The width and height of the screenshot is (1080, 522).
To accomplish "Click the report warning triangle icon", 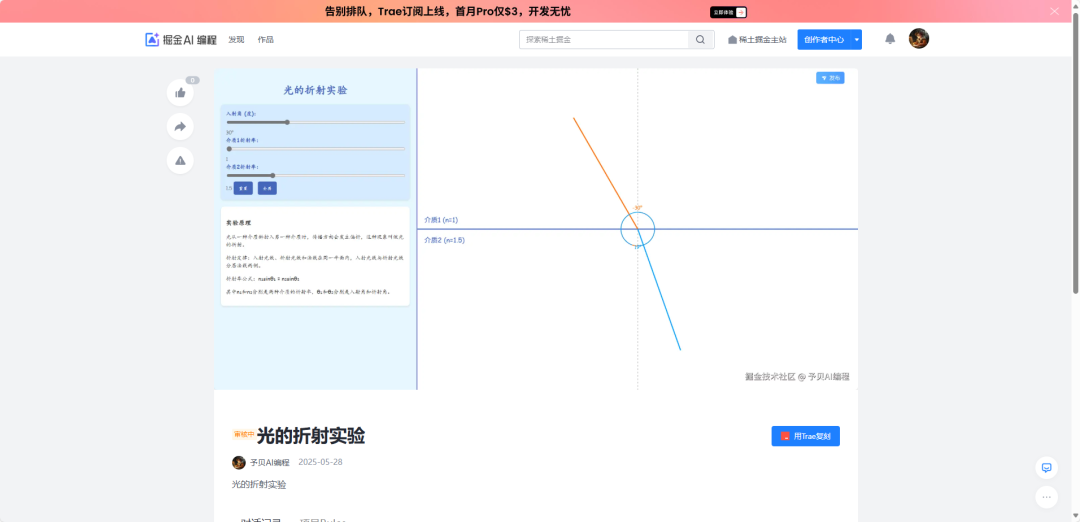I will 180,160.
